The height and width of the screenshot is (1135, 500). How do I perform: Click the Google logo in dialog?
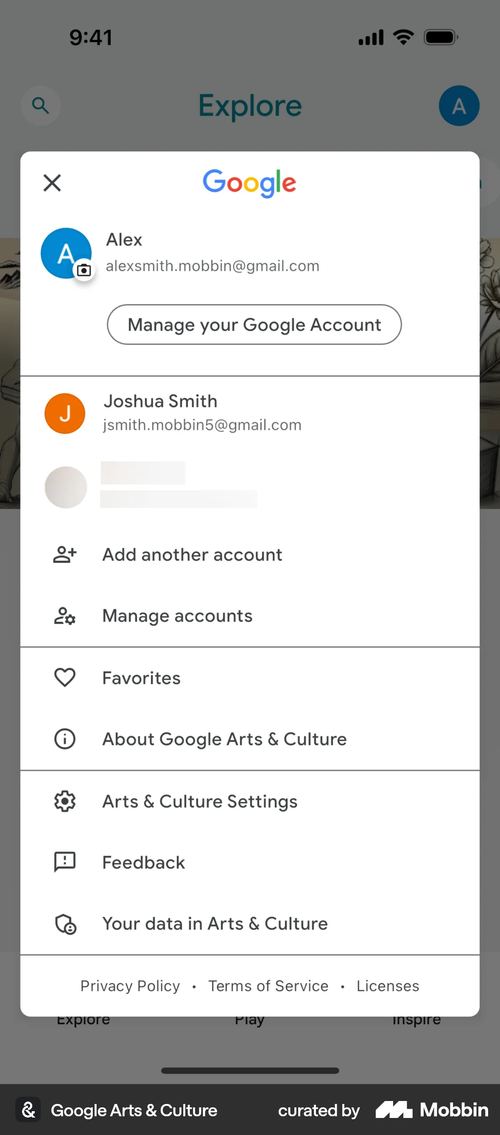point(250,183)
